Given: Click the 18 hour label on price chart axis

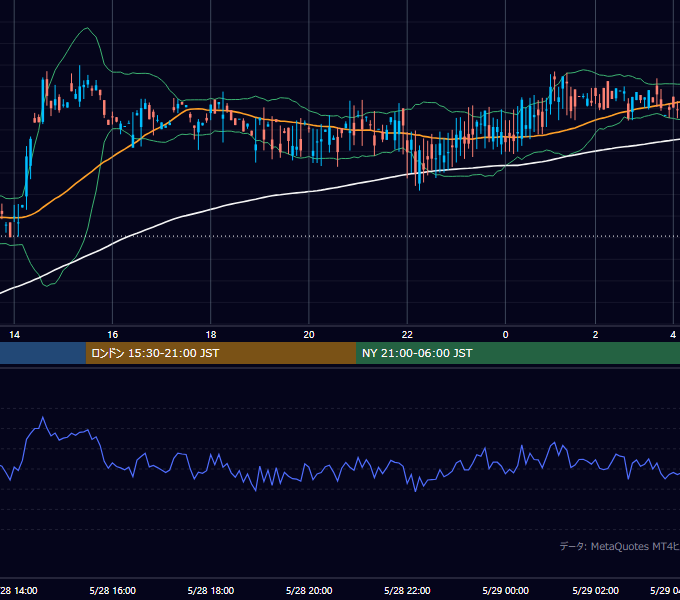Looking at the screenshot, I should coord(211,335).
